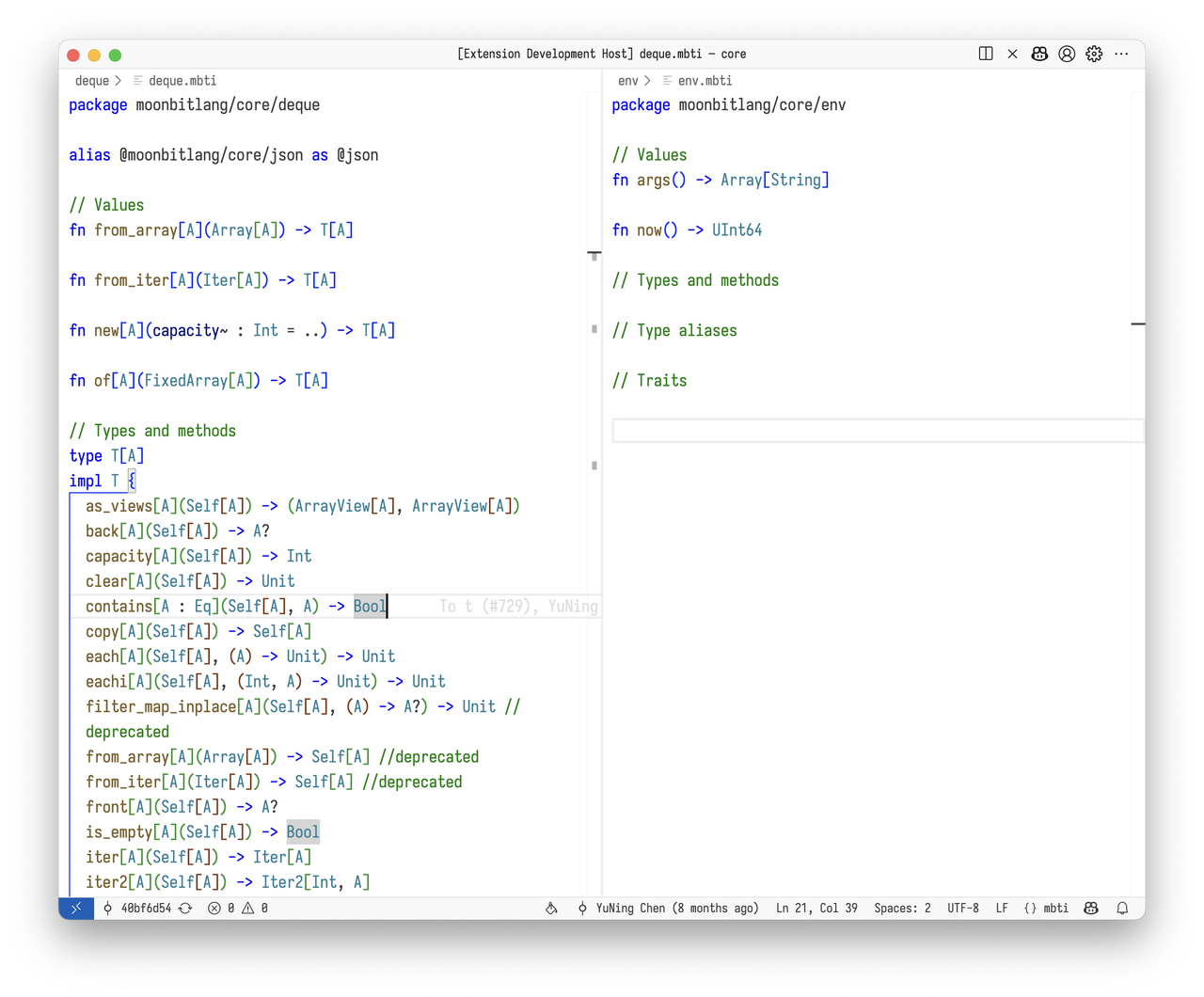Click the Spaces: 2 indentation setting
Viewport: 1204px width, 997px height.
902,908
